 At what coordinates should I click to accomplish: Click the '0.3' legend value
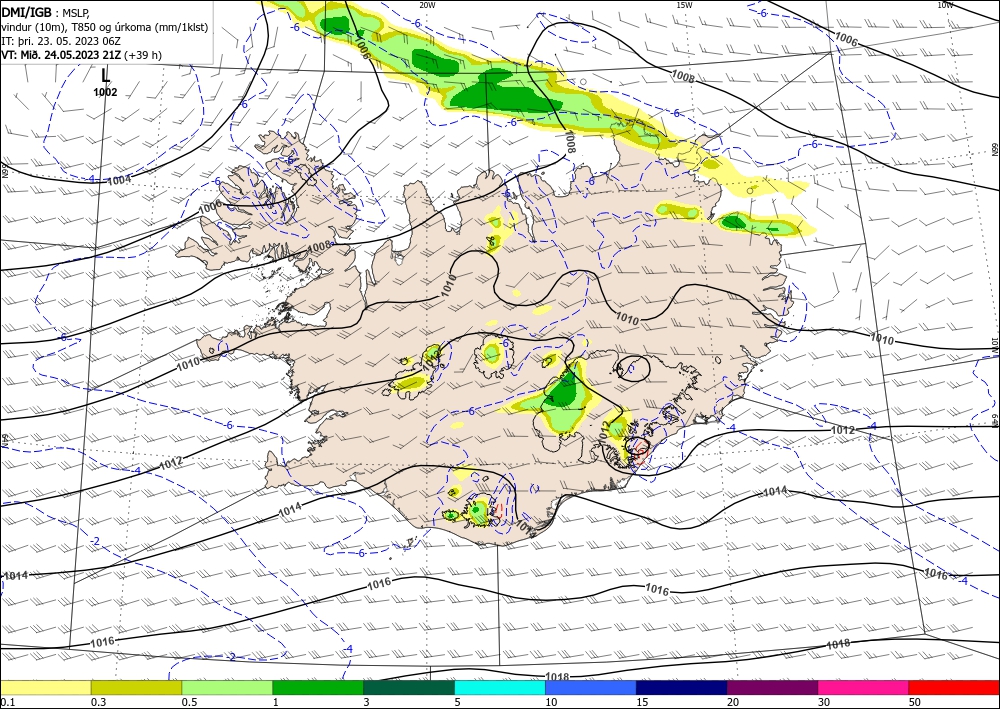click(98, 702)
